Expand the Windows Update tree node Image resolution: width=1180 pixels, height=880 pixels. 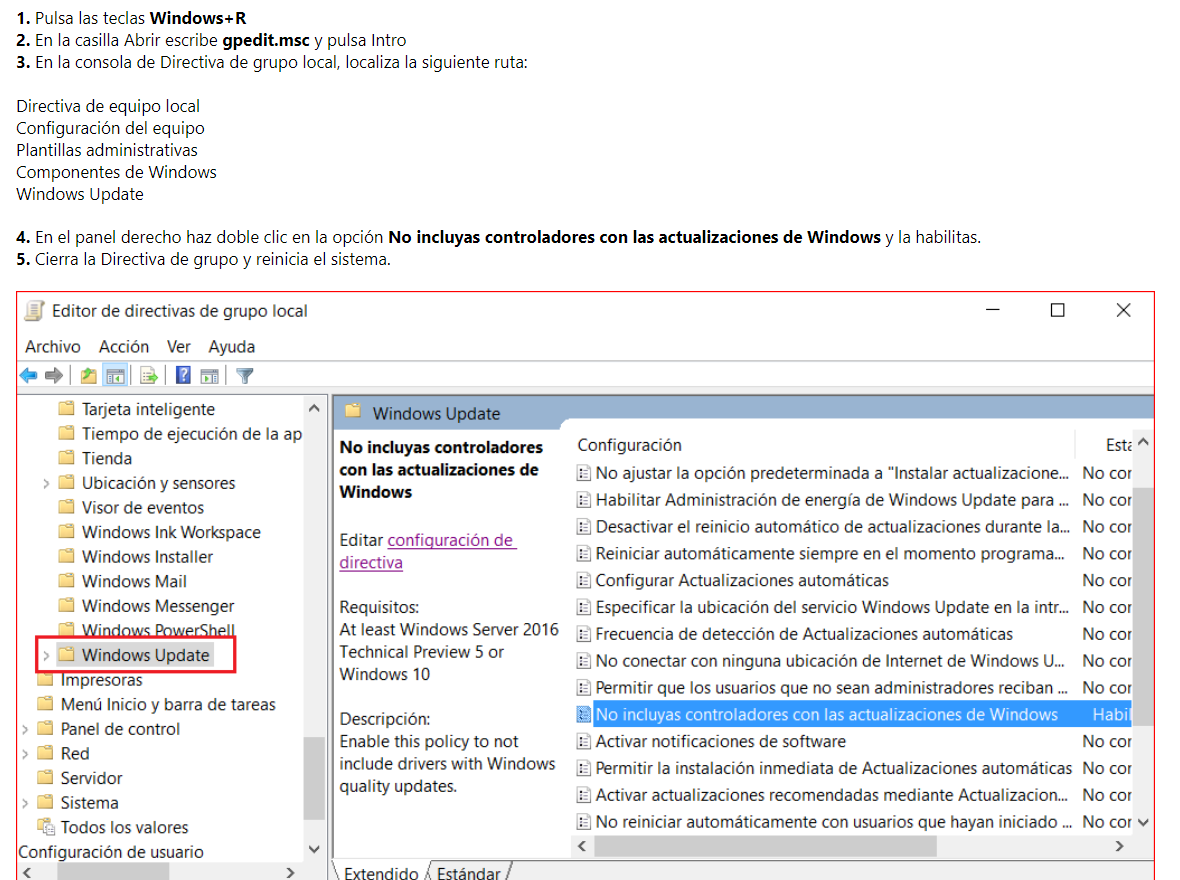[46, 655]
